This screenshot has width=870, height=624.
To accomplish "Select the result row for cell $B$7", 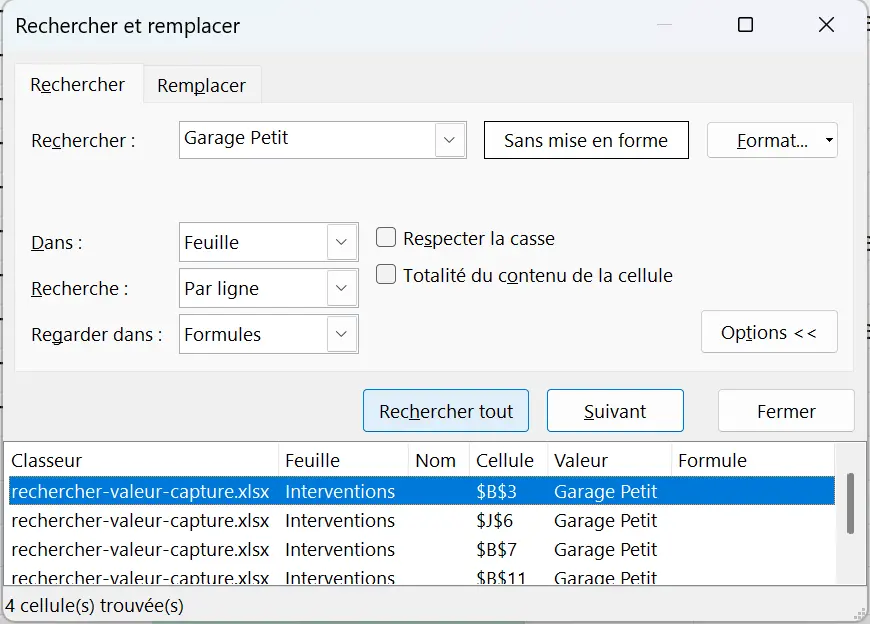I will point(422,549).
